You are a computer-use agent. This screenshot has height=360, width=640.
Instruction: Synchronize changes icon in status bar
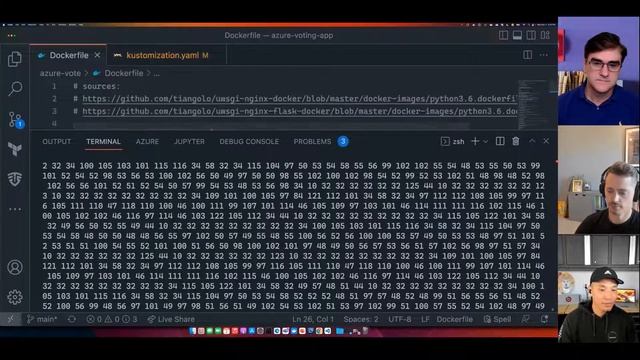pyautogui.click(x=72, y=319)
